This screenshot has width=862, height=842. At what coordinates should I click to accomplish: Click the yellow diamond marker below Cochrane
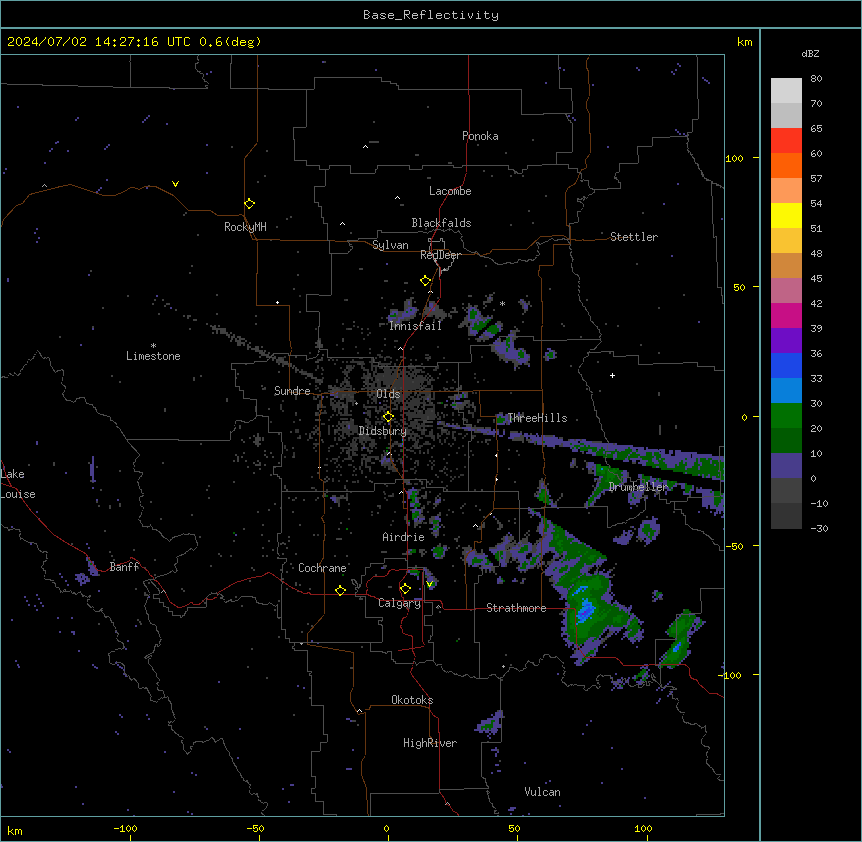click(340, 590)
